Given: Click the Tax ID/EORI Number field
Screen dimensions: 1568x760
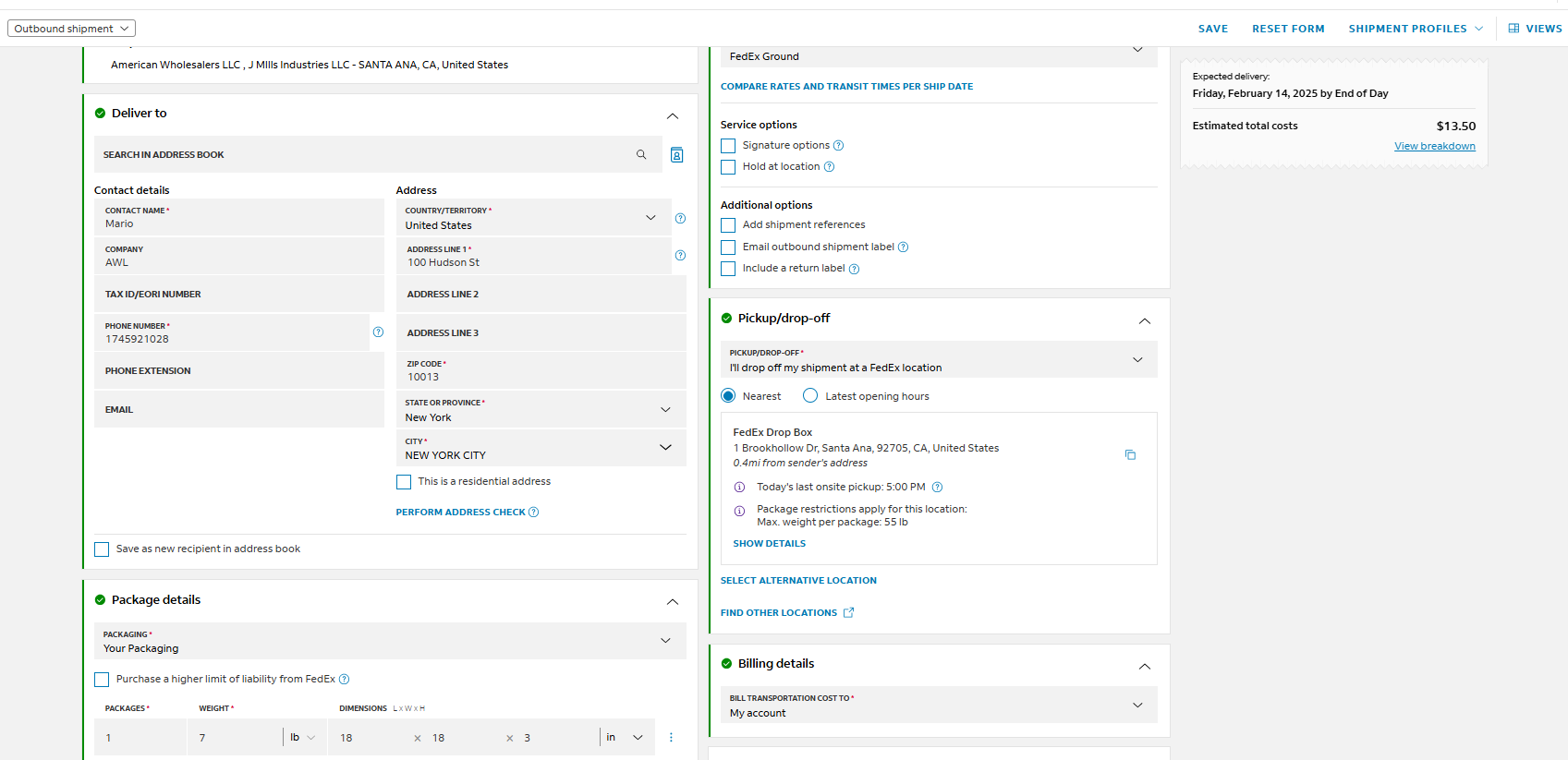Looking at the screenshot, I should (239, 295).
